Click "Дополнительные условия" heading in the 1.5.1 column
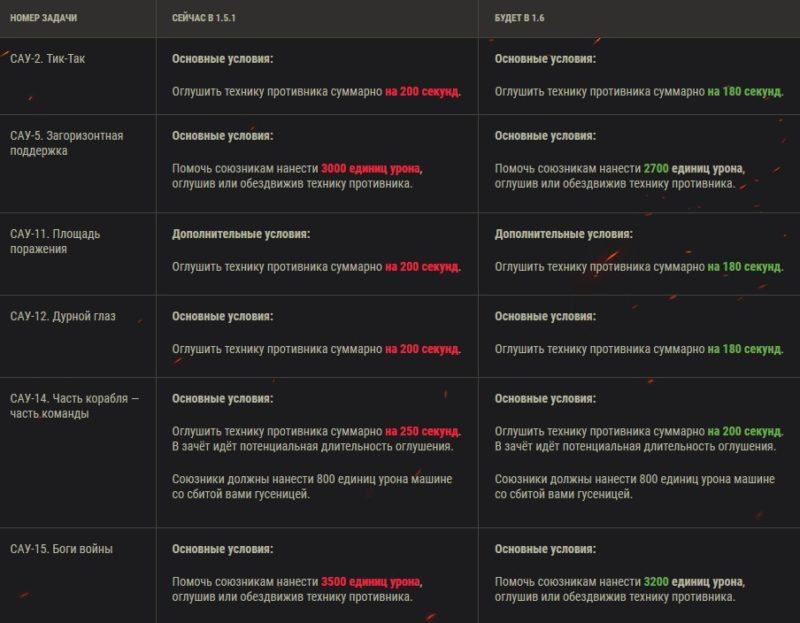This screenshot has height=623, width=800. pos(241,234)
